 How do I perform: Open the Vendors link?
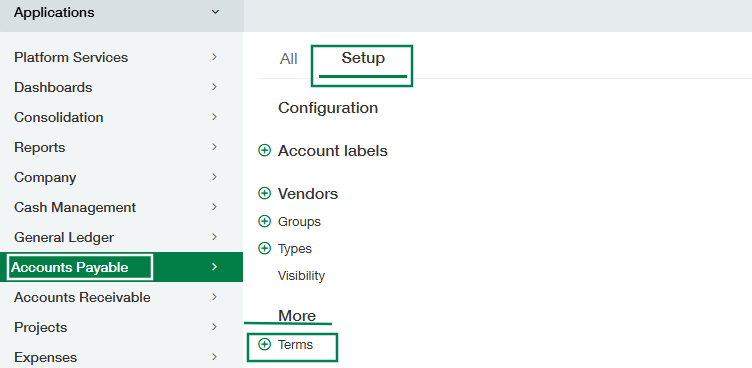pos(308,193)
